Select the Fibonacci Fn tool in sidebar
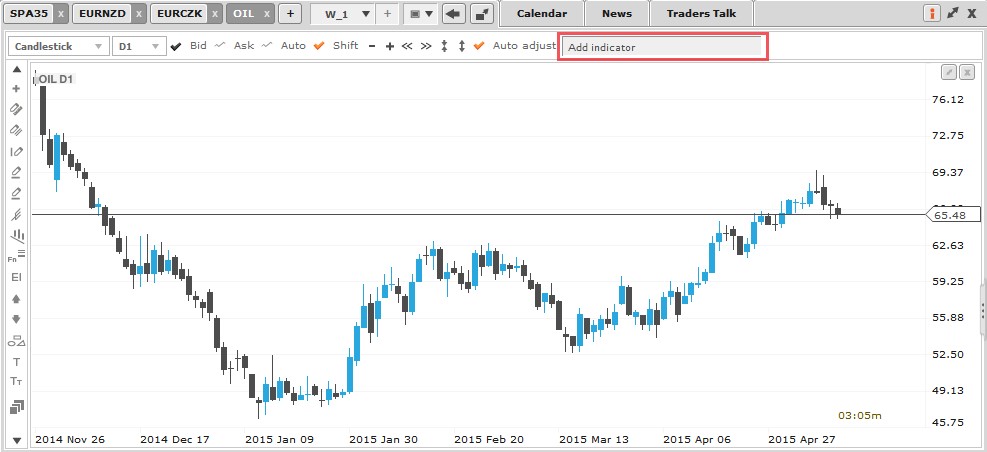 (x=14, y=256)
